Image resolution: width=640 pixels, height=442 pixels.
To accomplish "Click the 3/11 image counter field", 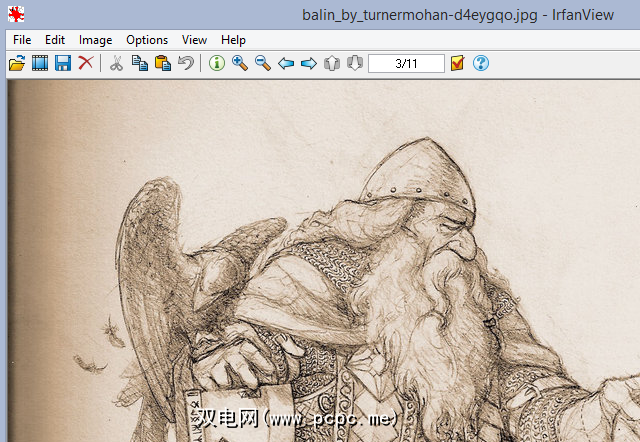I will (x=406, y=63).
